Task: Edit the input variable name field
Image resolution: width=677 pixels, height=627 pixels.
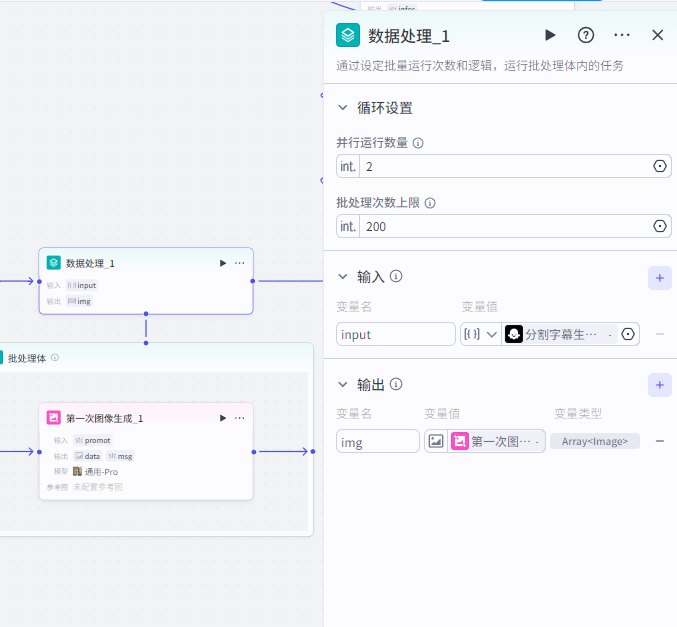Action: (395, 334)
